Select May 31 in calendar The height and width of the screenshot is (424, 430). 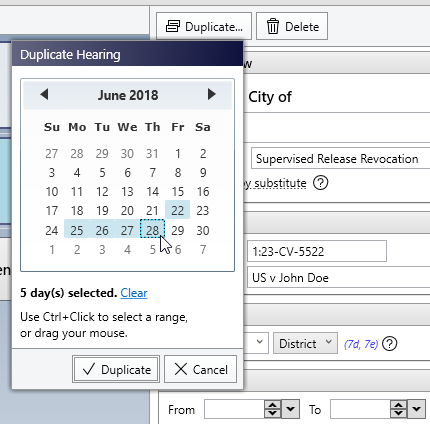pyautogui.click(x=152, y=153)
